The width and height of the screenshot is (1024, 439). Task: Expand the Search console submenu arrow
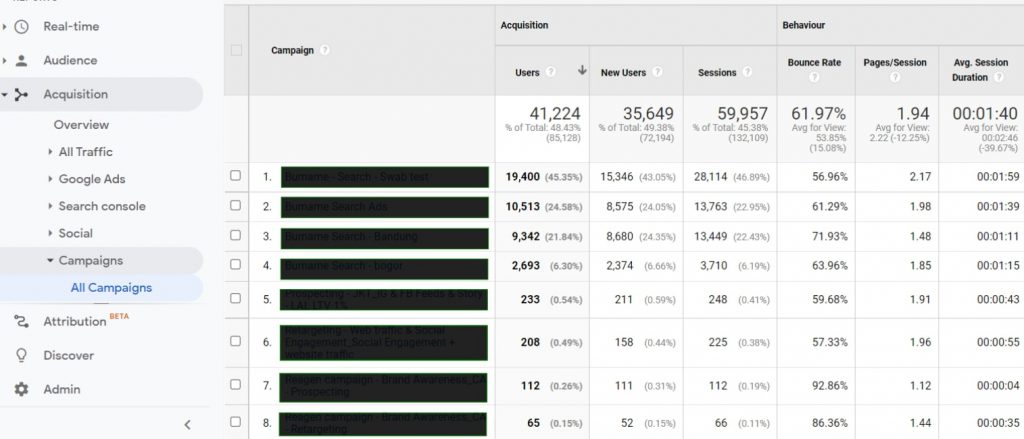[50, 206]
